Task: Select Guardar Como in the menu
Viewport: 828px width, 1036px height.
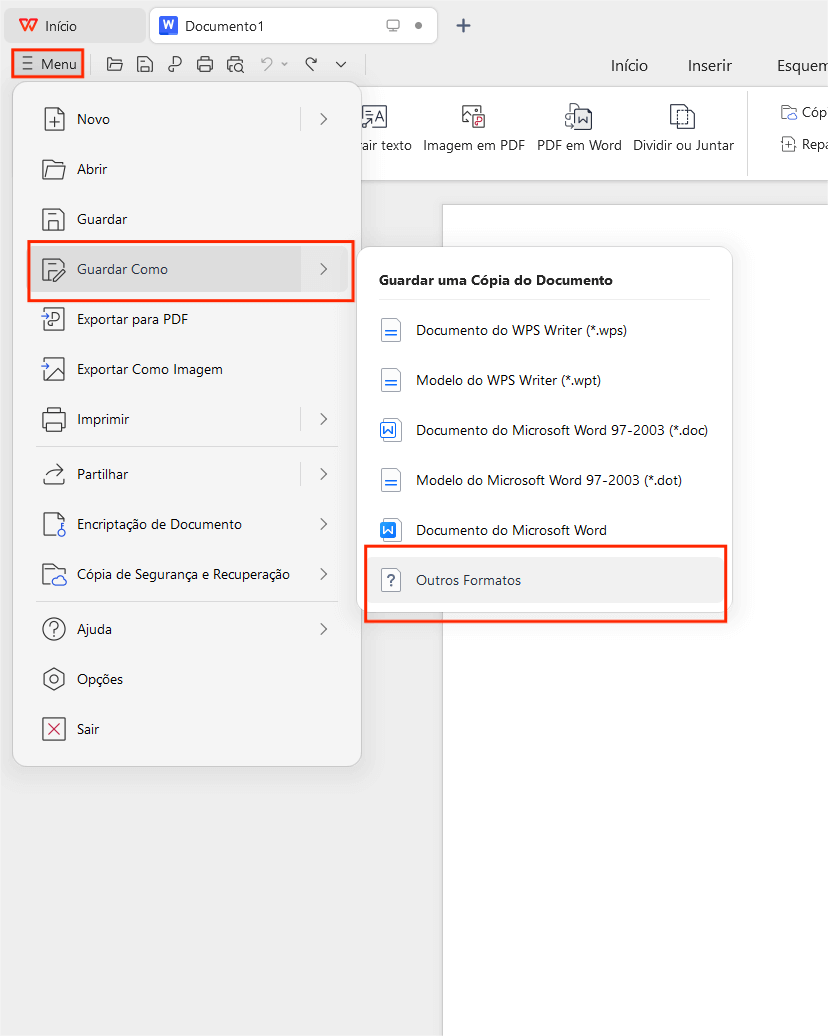Action: coord(167,270)
